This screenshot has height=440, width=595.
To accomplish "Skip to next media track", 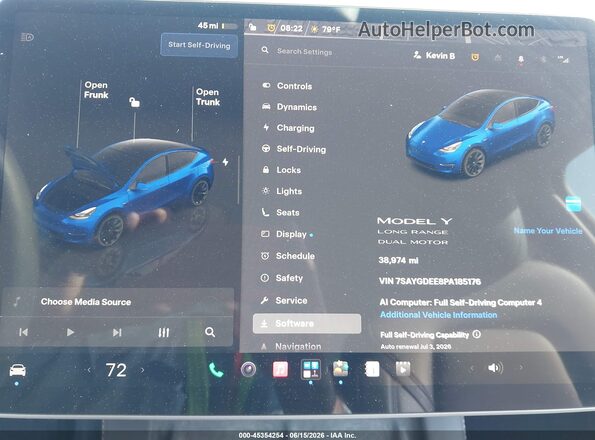I will click(117, 332).
